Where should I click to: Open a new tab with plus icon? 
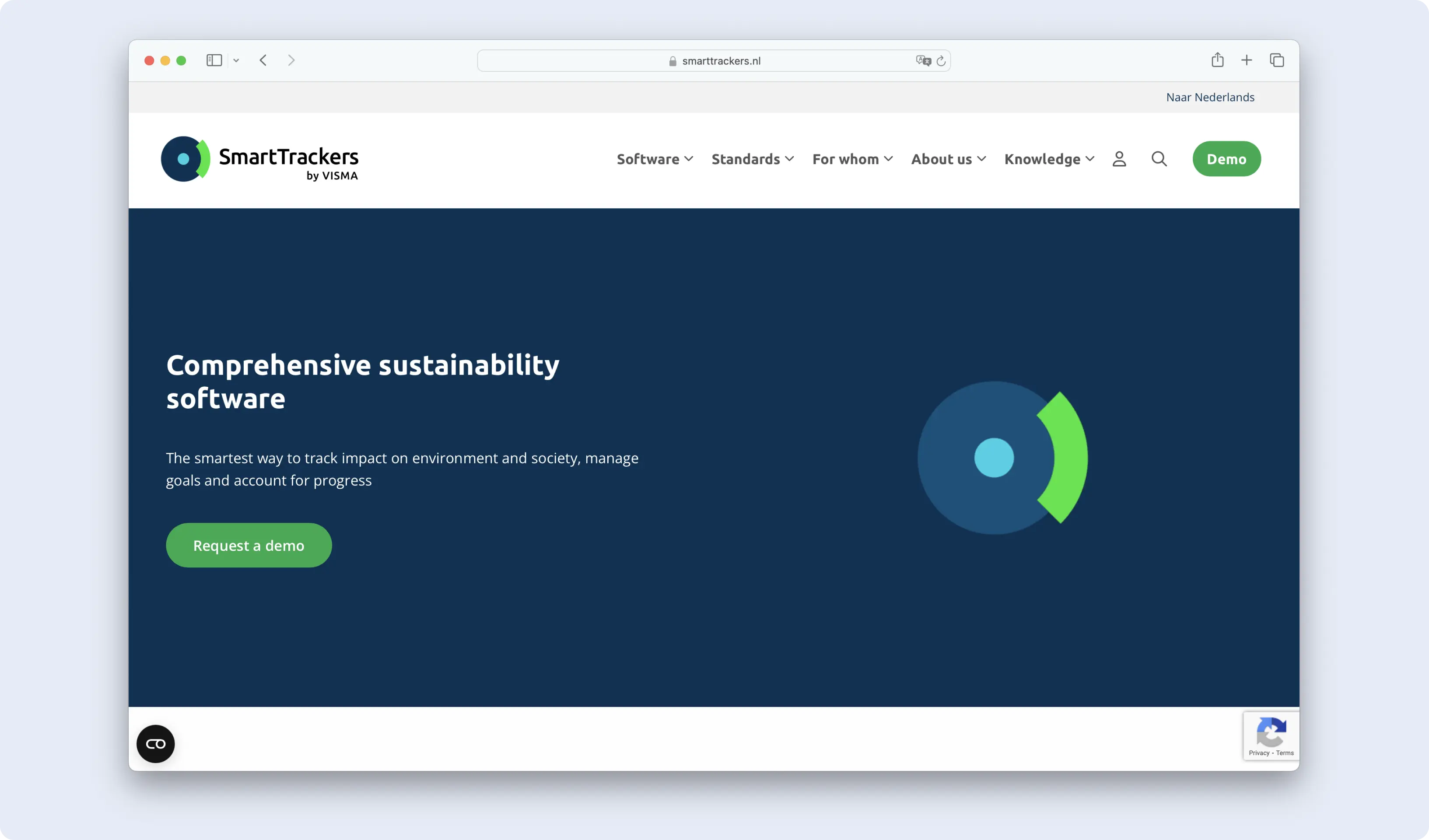(x=1247, y=60)
